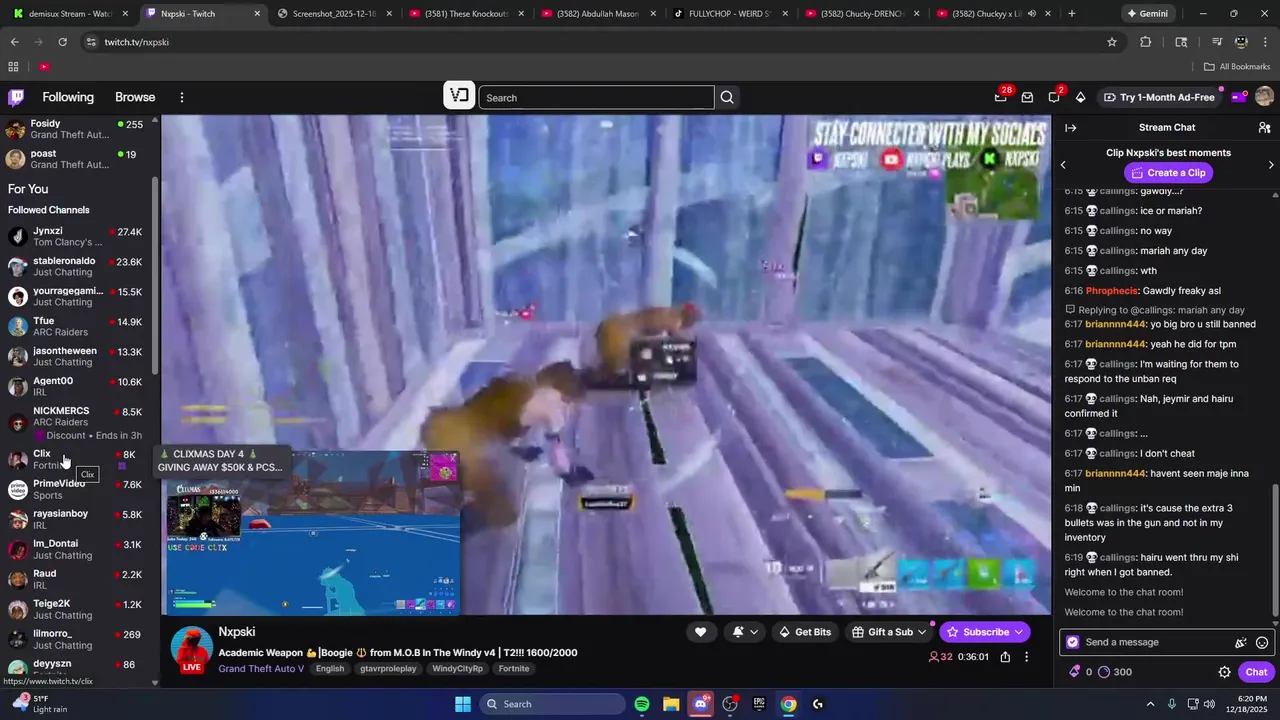
Task: Click the Get Bits diamond icon in top bar
Action: (x=1080, y=97)
